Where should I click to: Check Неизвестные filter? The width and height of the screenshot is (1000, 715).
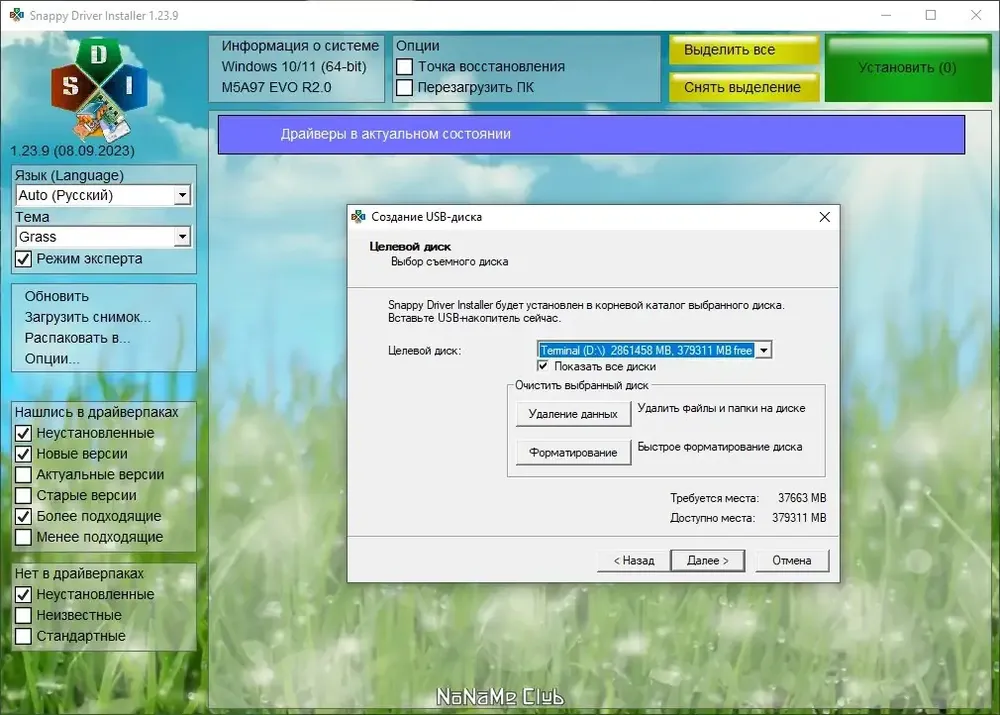pyautogui.click(x=24, y=615)
